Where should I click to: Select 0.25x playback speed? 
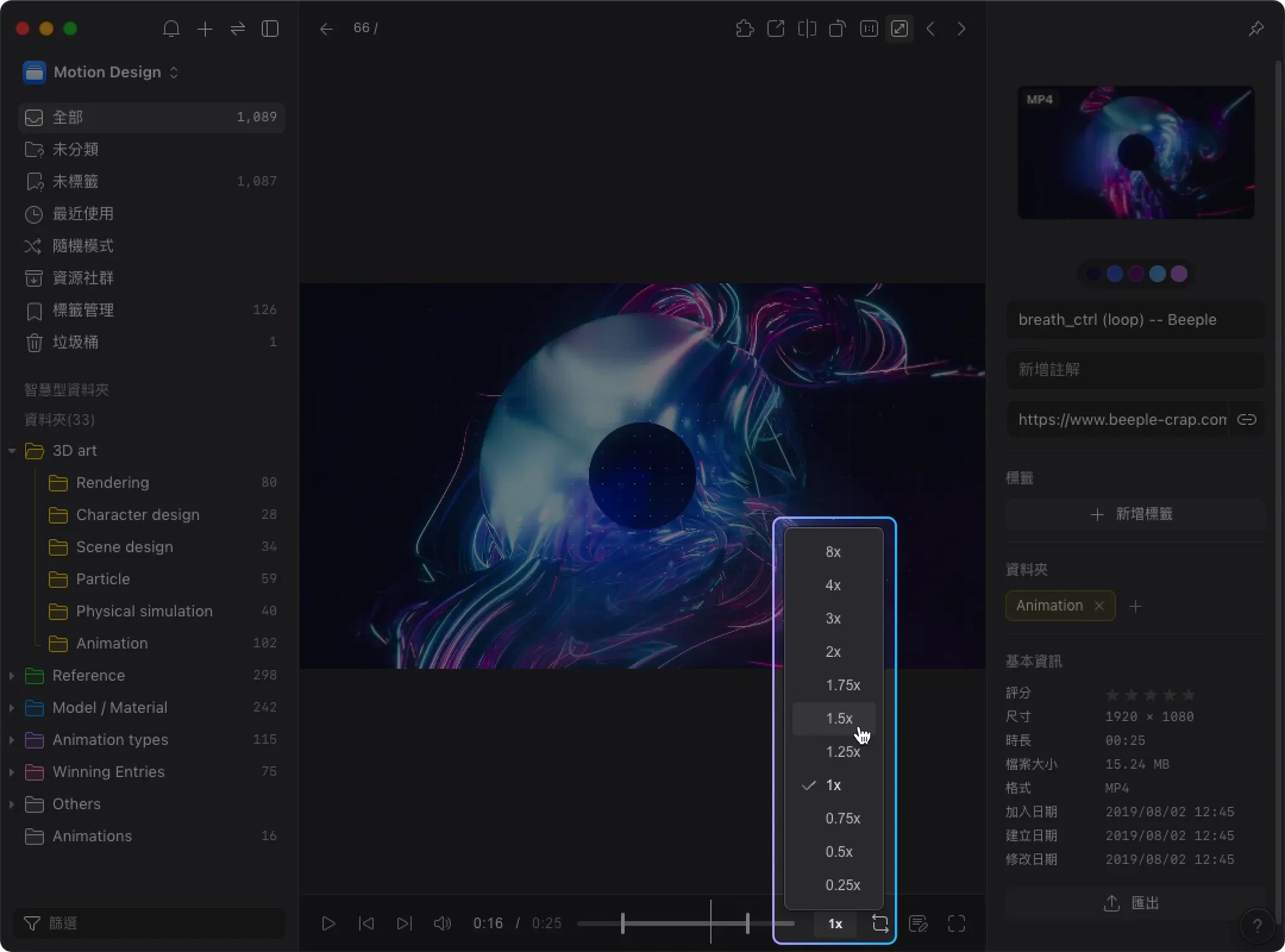[x=834, y=885]
